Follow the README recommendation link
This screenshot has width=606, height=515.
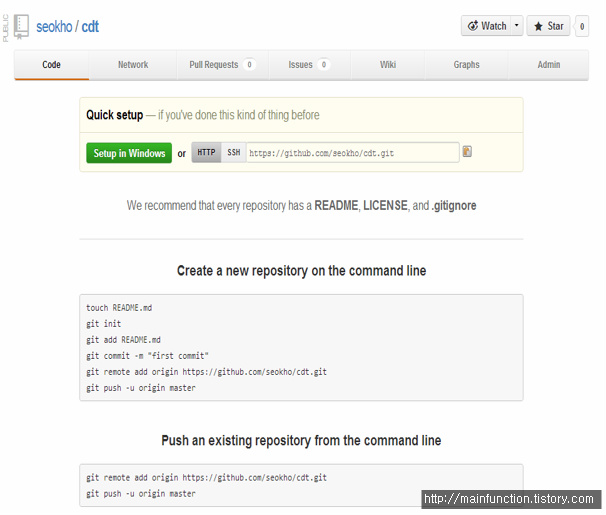[336, 205]
